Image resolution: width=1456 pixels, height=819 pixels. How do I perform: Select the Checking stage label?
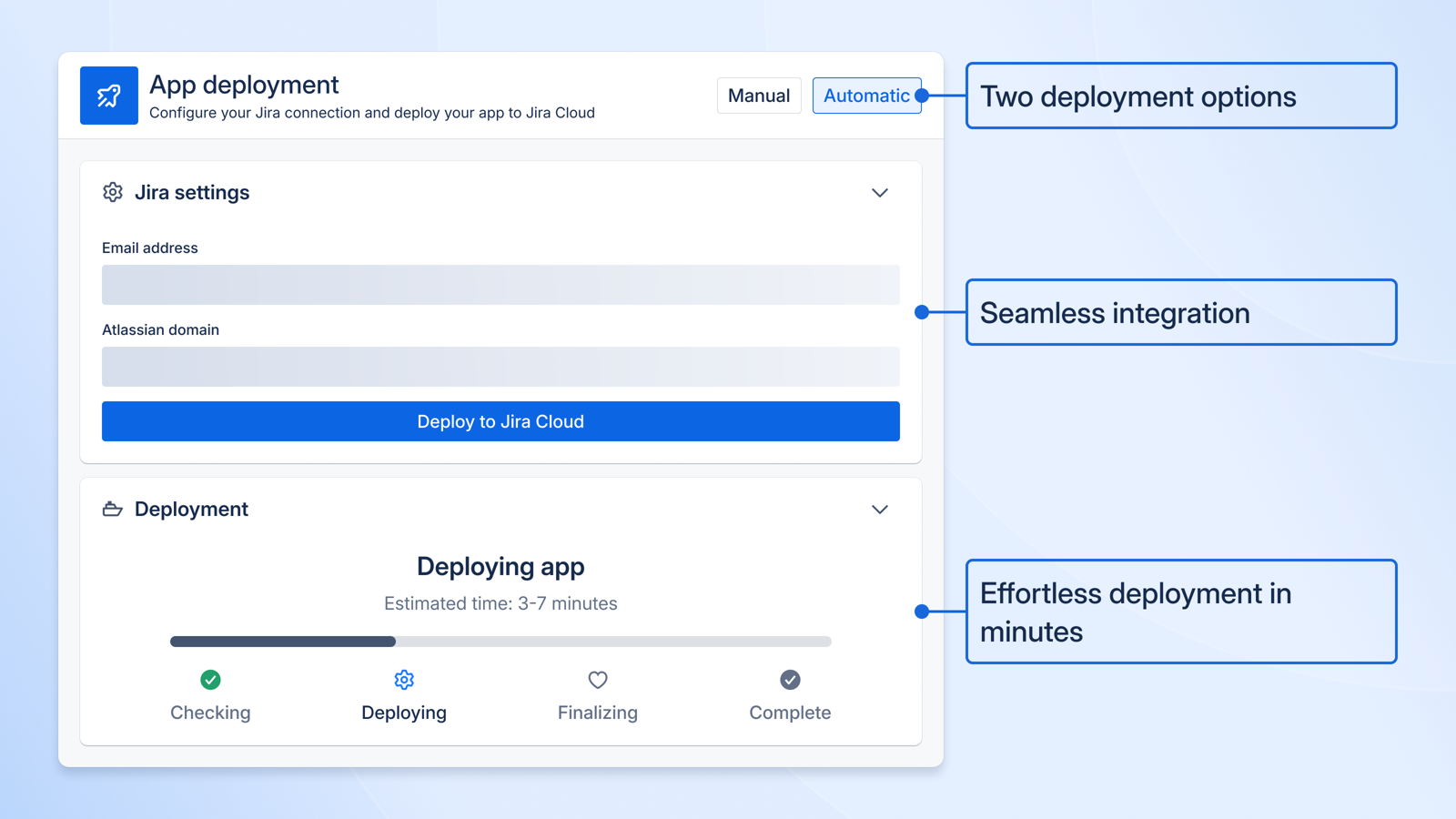point(210,713)
